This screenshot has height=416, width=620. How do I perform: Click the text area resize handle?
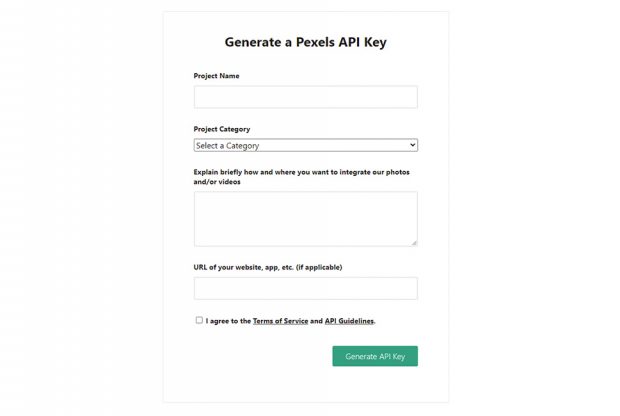(x=414, y=242)
